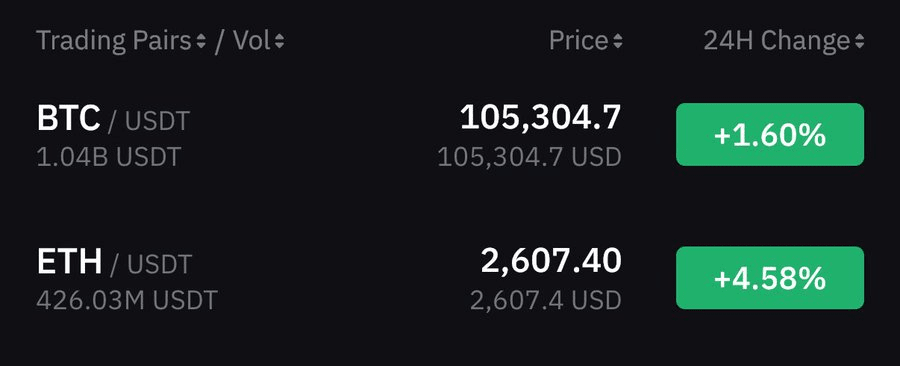Sort by 24H Change arrow icon

859,41
